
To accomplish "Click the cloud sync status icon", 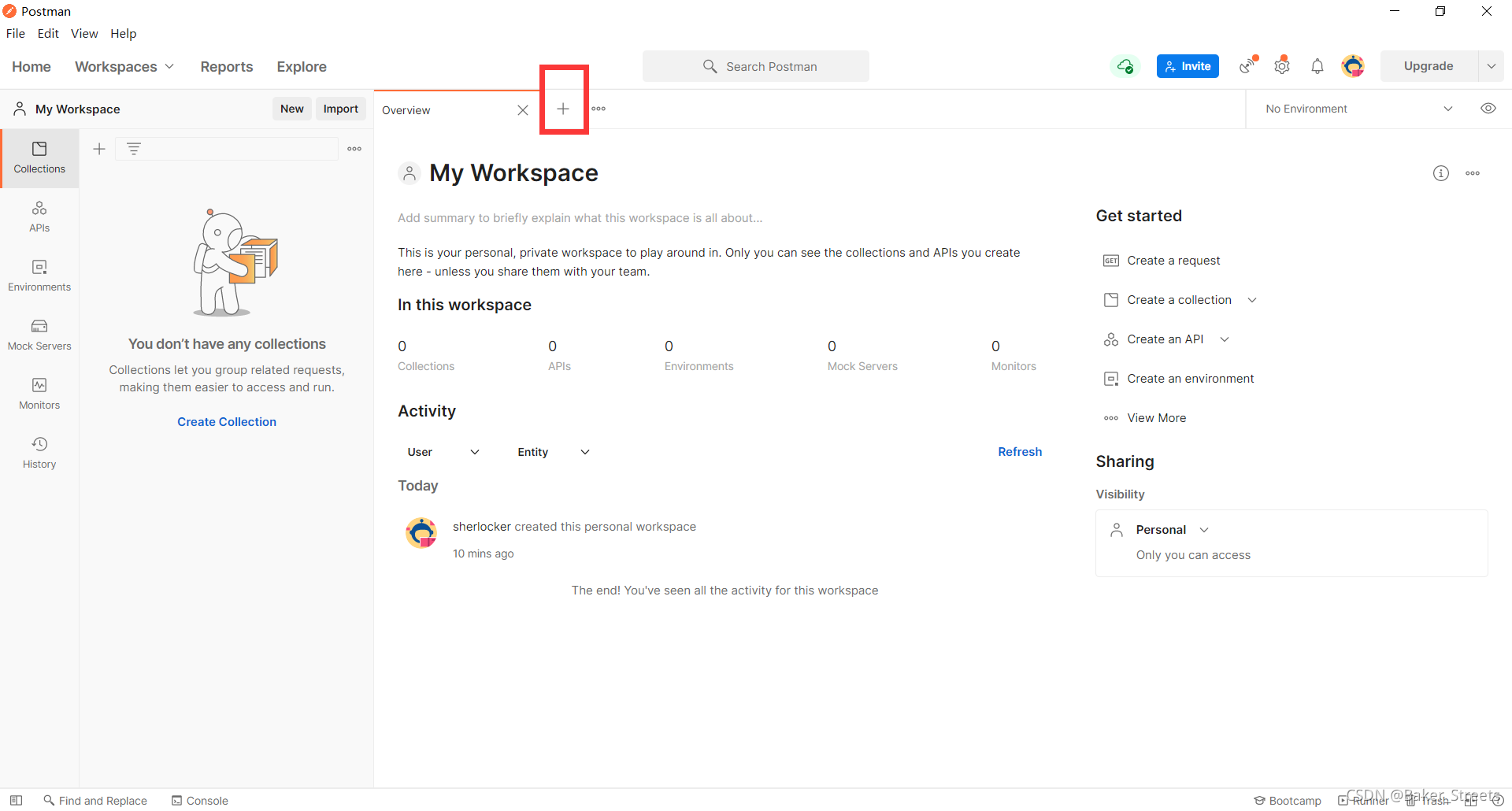I will (1125, 66).
